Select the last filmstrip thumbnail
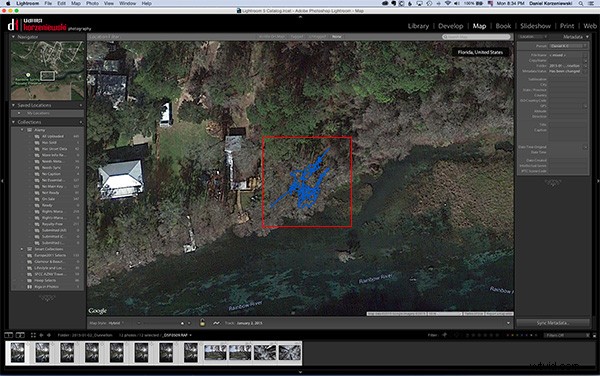 click(x=289, y=352)
